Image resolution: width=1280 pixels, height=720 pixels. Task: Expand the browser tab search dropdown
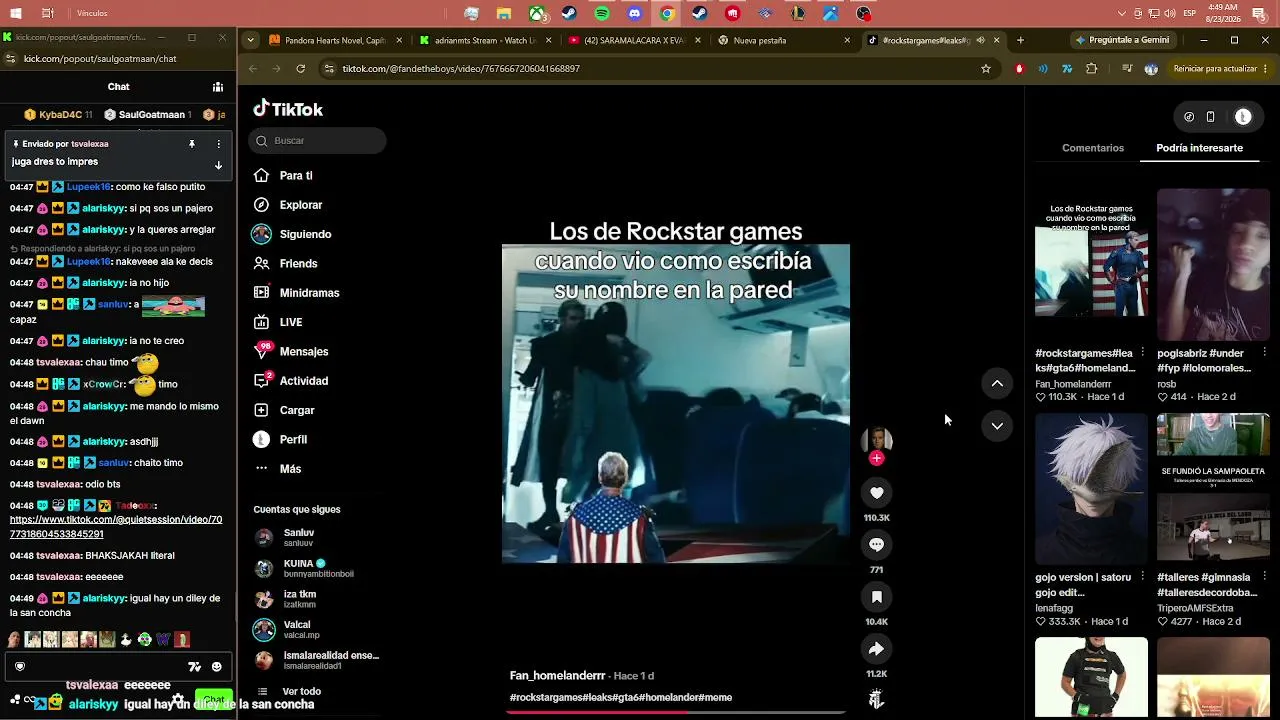pyautogui.click(x=251, y=41)
